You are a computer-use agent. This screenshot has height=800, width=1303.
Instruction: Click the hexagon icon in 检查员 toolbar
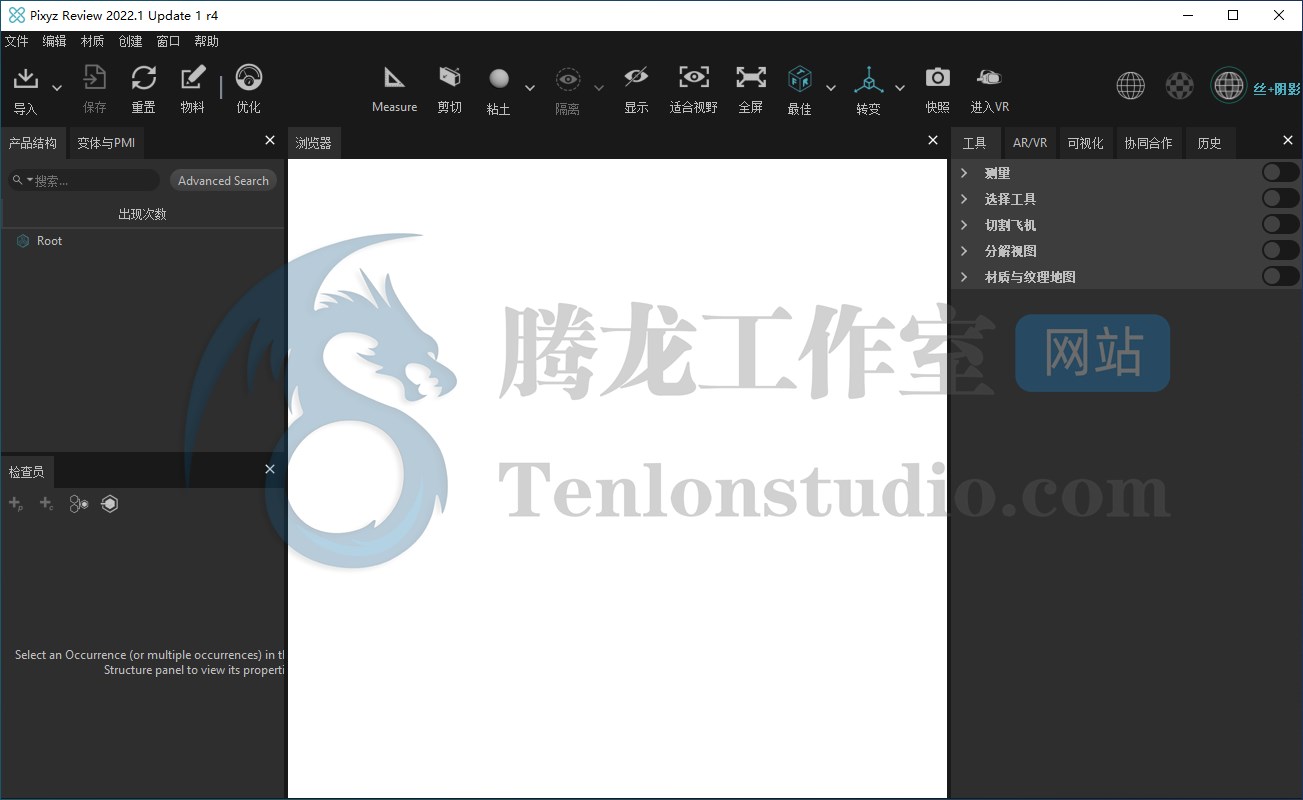coord(110,504)
